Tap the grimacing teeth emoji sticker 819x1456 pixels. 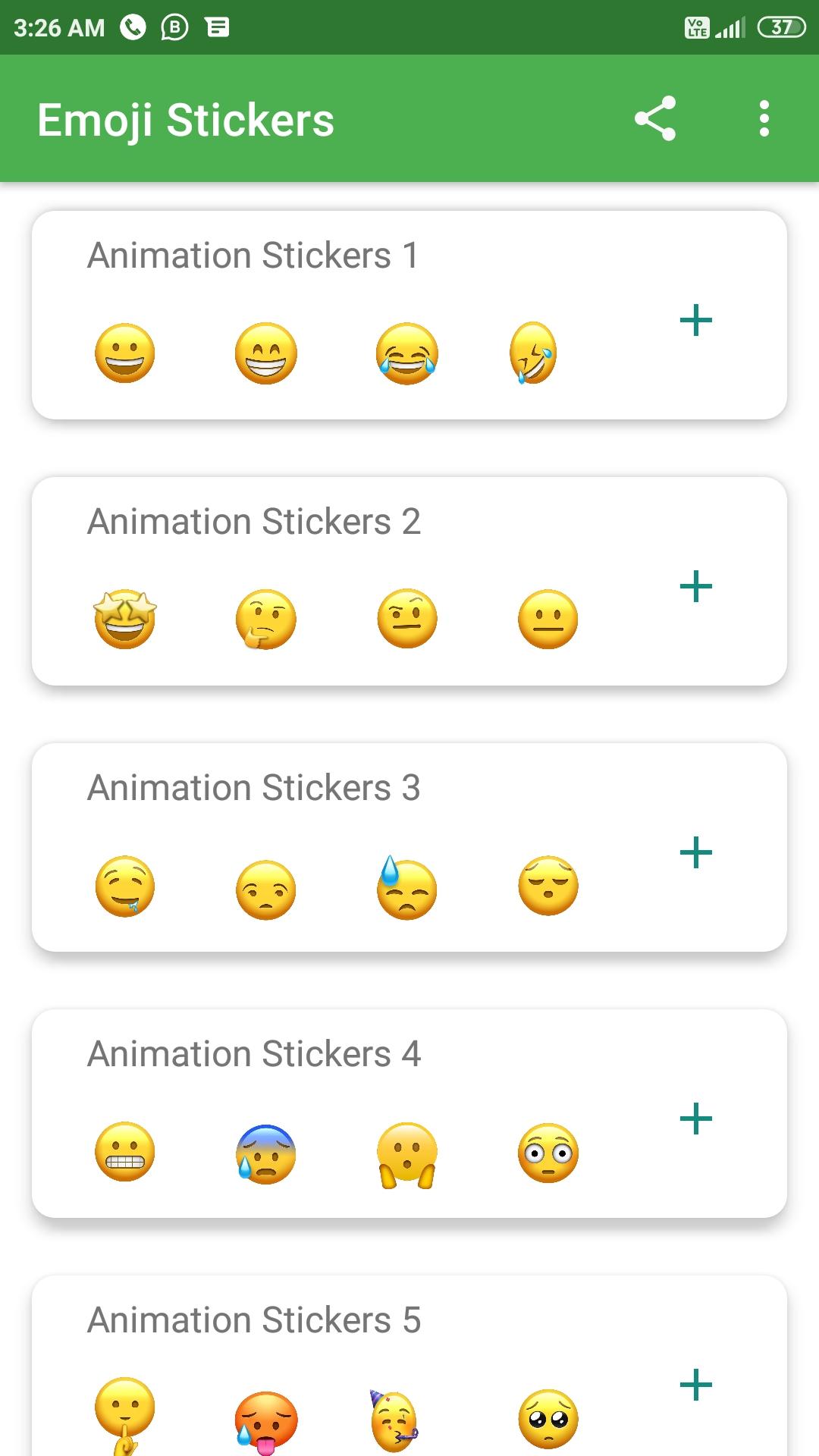[125, 1152]
